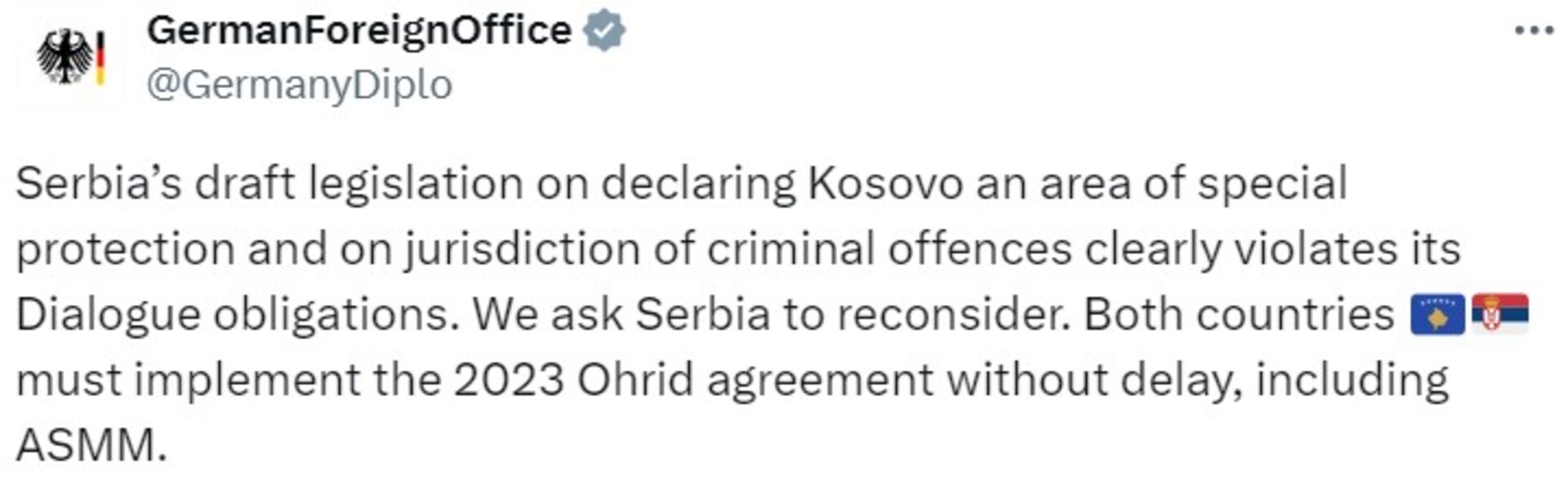Open the three-dot More options menu
1568x487 pixels.
[x=1533, y=31]
